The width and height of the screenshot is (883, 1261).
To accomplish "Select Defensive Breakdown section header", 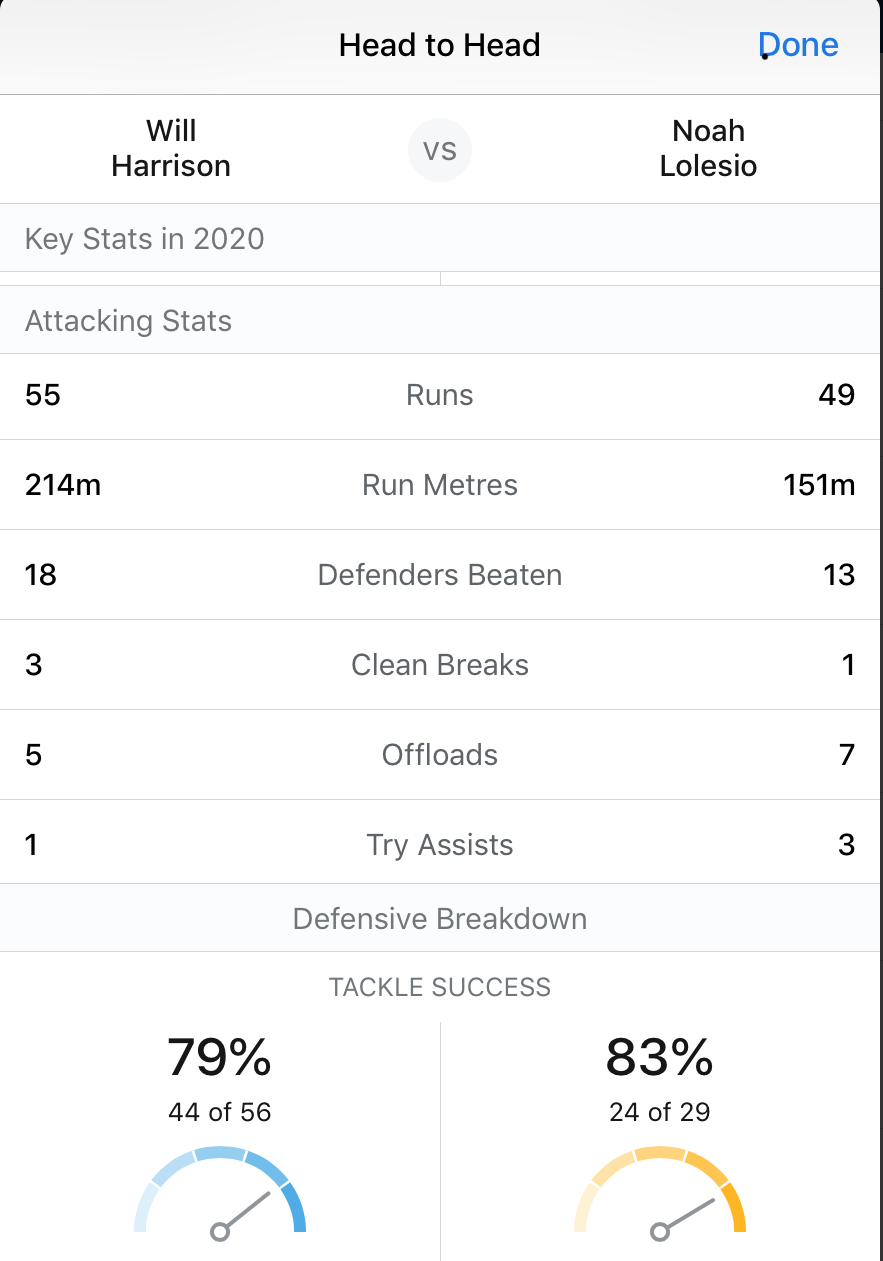I will [x=440, y=919].
